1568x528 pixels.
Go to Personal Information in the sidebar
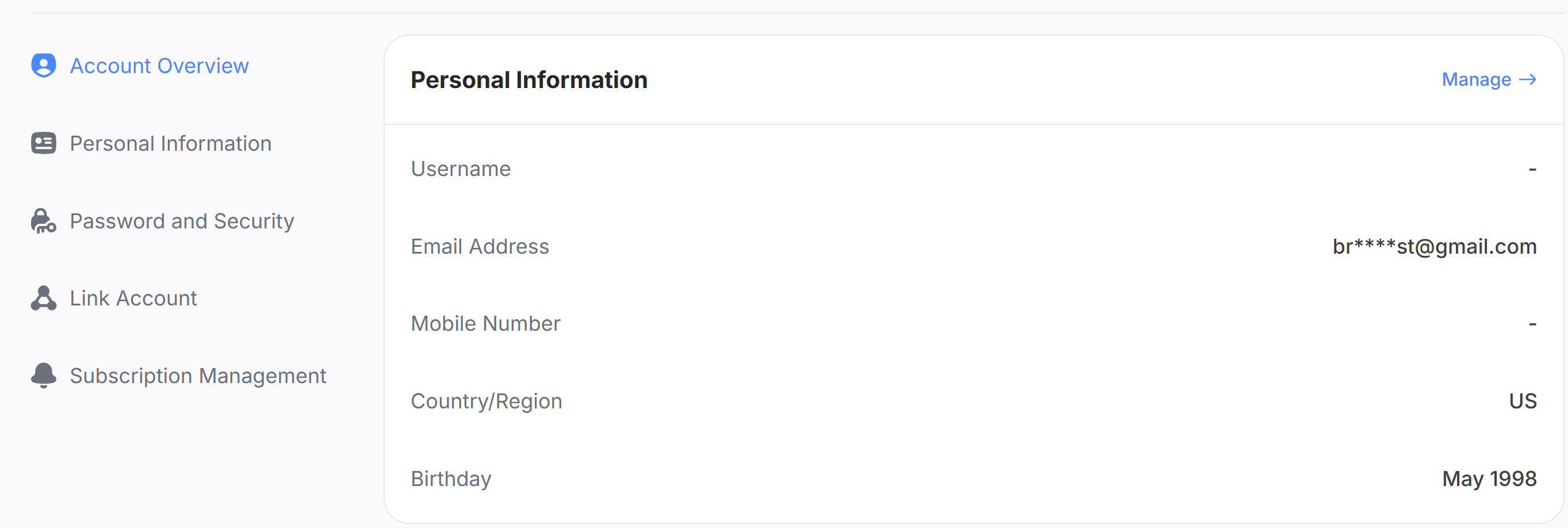point(170,144)
